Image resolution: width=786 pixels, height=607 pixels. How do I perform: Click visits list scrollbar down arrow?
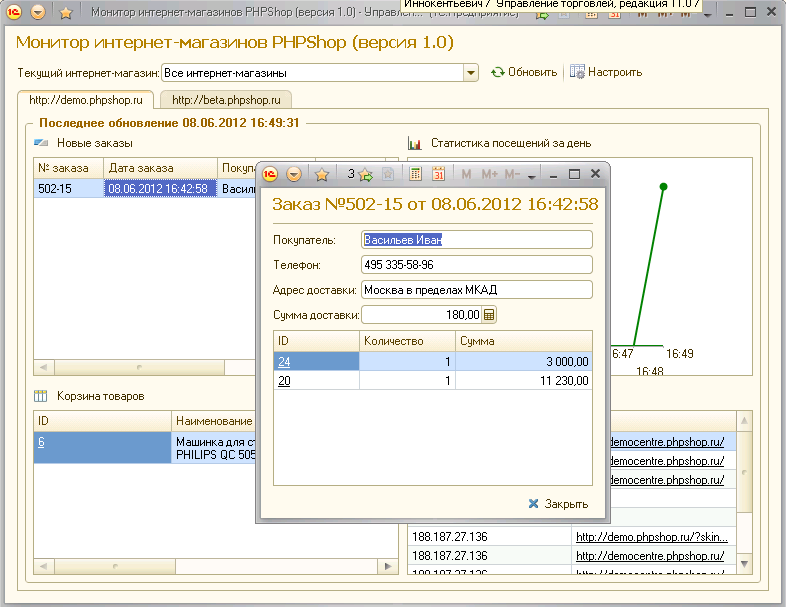click(x=744, y=564)
